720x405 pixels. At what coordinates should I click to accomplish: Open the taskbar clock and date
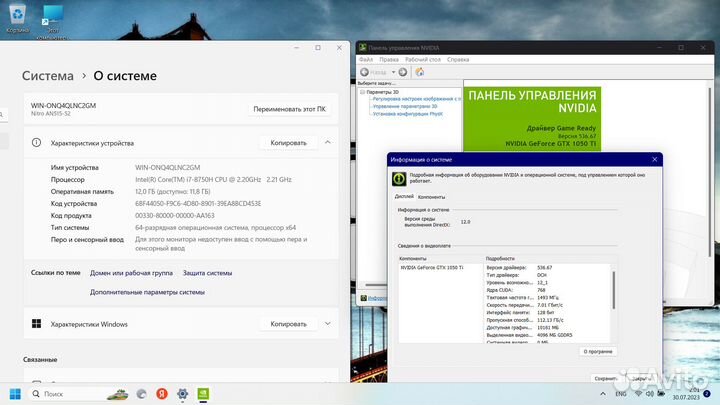pyautogui.click(x=686, y=394)
